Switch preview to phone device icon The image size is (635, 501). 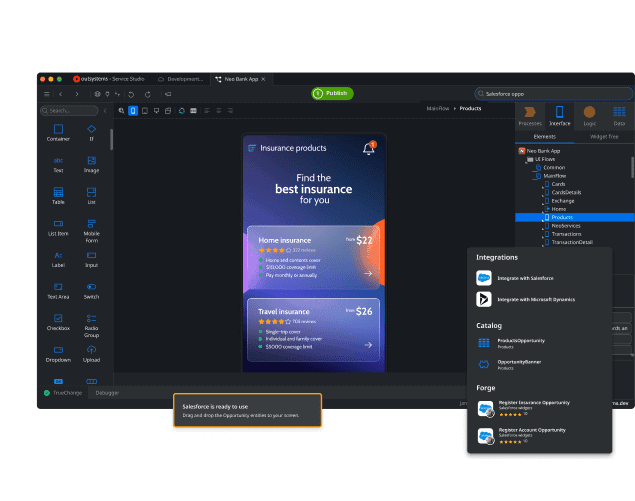click(133, 111)
